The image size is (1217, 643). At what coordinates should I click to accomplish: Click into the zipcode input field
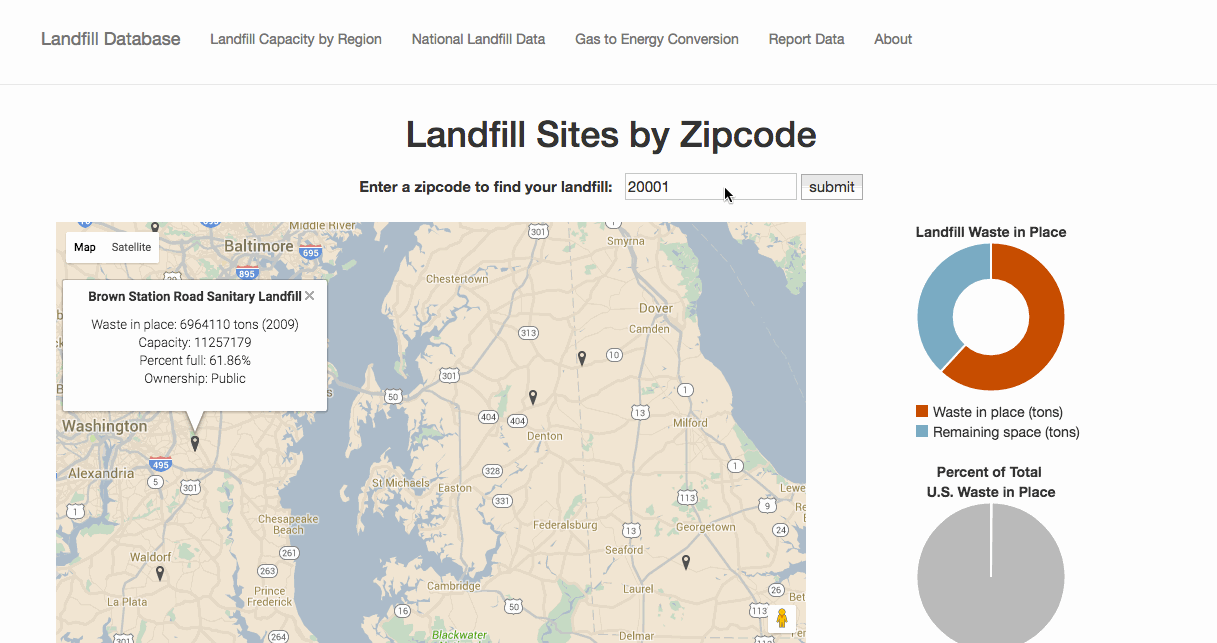710,187
